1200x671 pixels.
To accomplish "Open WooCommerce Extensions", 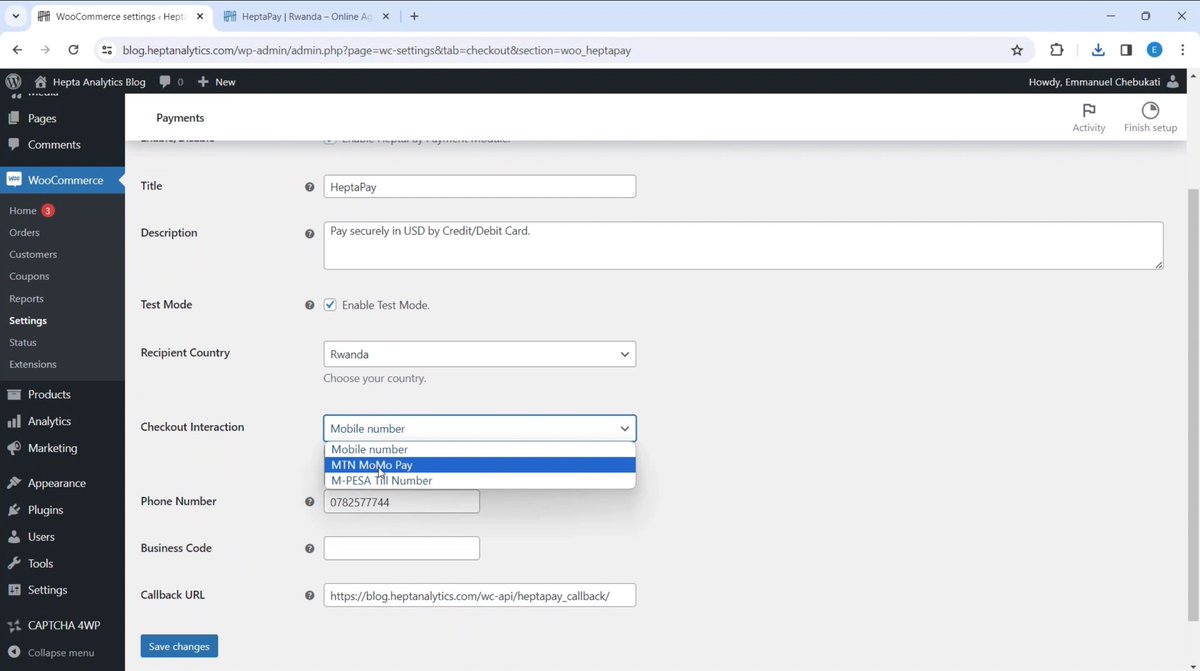I will pyautogui.click(x=33, y=365).
